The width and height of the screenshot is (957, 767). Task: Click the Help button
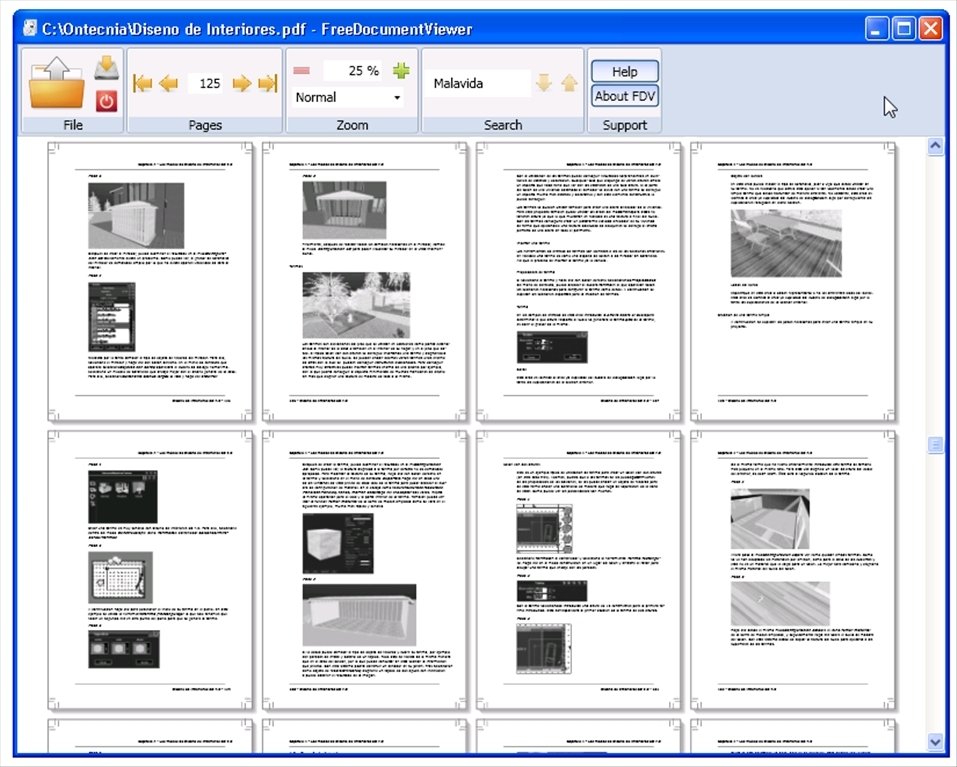click(625, 71)
